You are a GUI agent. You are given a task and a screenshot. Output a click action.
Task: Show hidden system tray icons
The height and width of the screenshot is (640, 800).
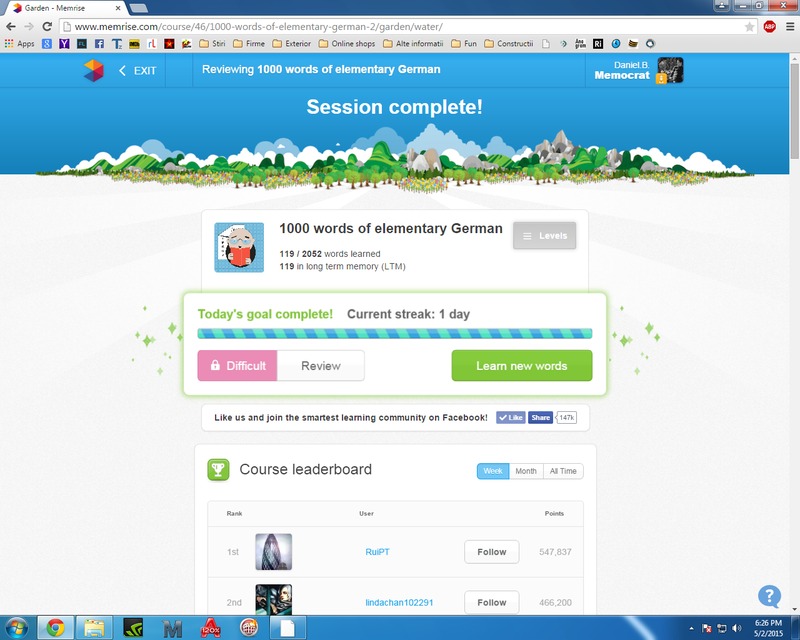(x=691, y=628)
